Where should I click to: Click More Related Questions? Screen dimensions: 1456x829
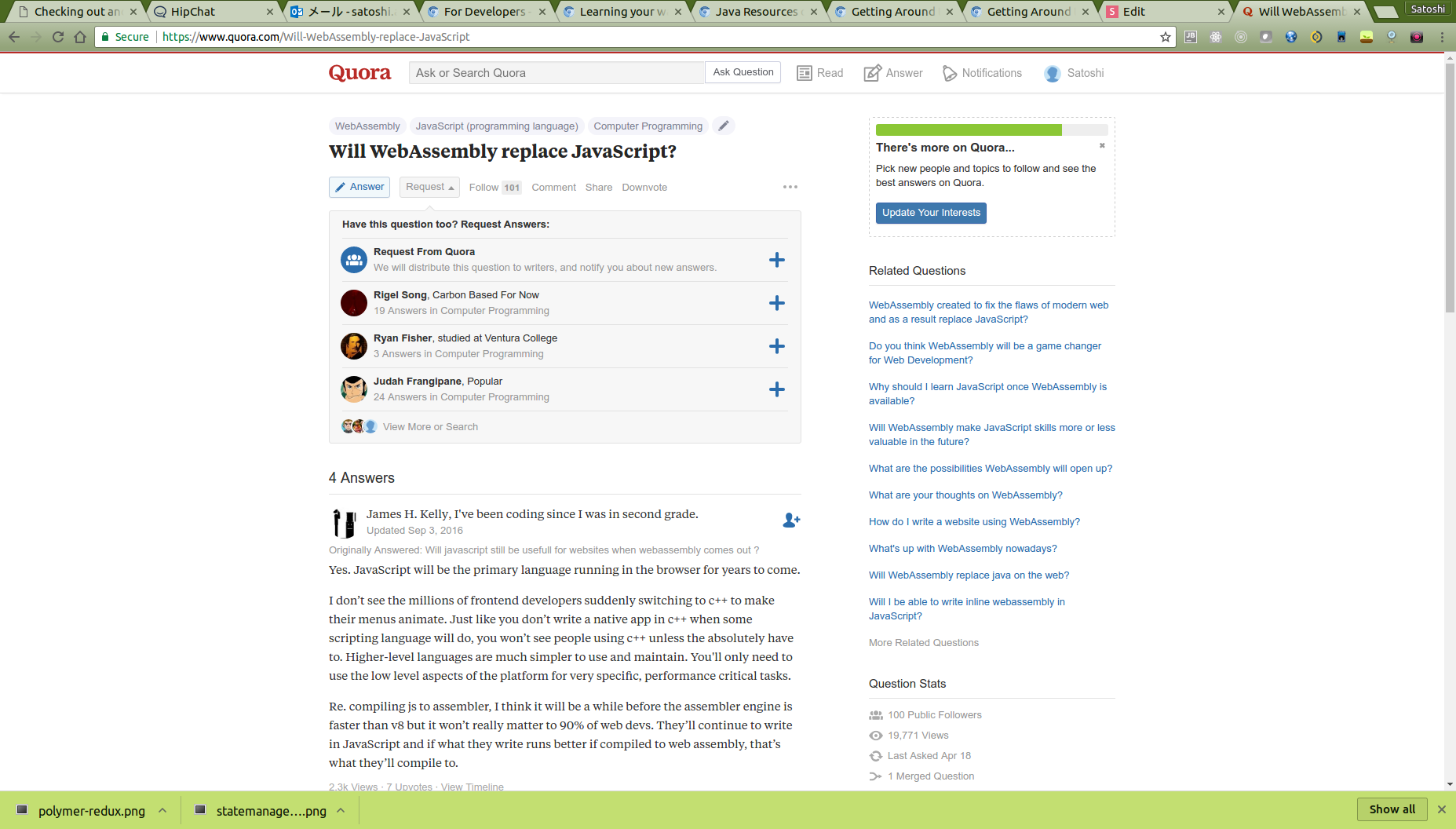[x=924, y=643]
